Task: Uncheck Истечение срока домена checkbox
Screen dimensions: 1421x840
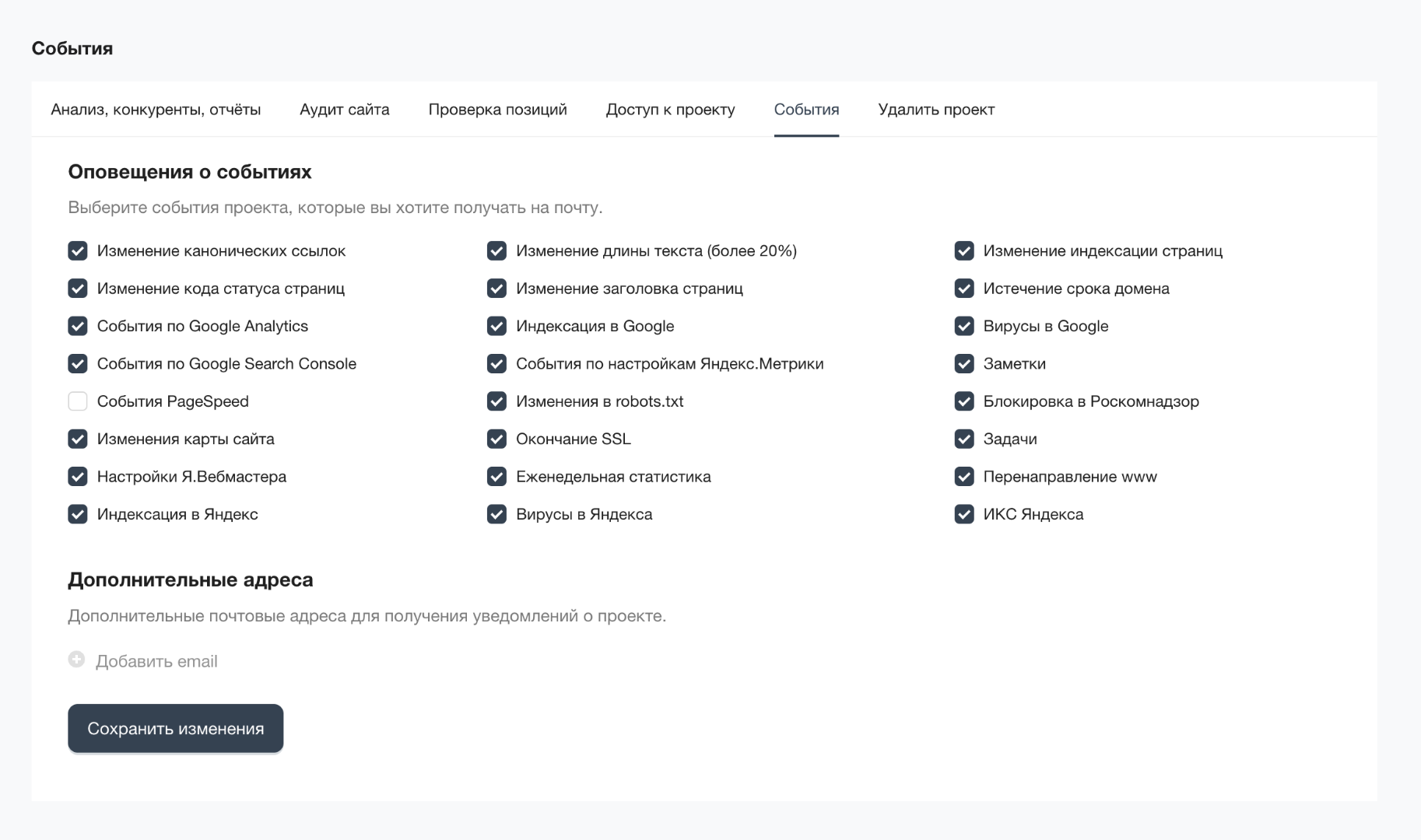Action: [x=964, y=289]
